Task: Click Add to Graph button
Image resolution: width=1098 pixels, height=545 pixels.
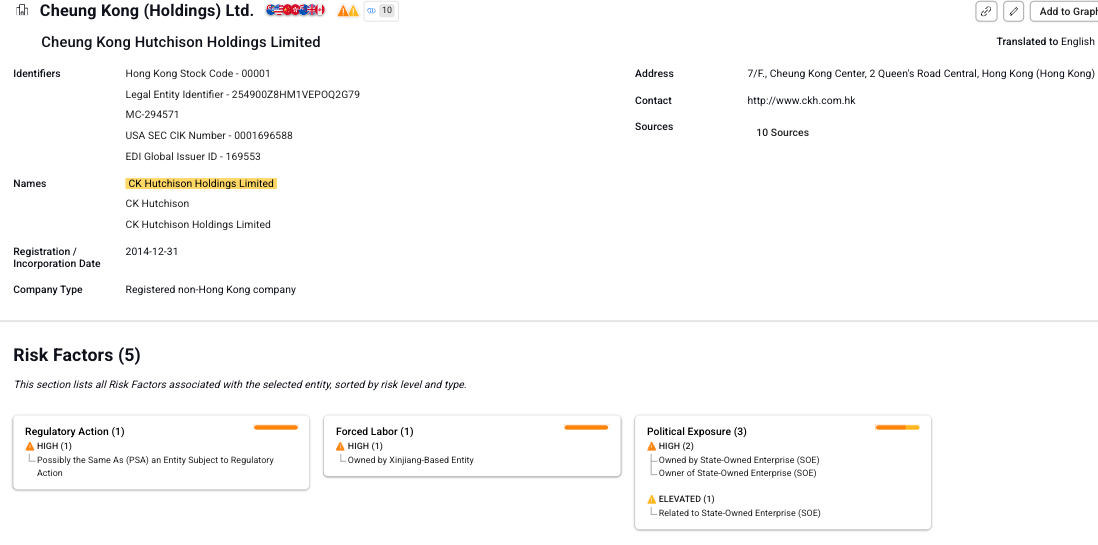Action: click(1064, 11)
